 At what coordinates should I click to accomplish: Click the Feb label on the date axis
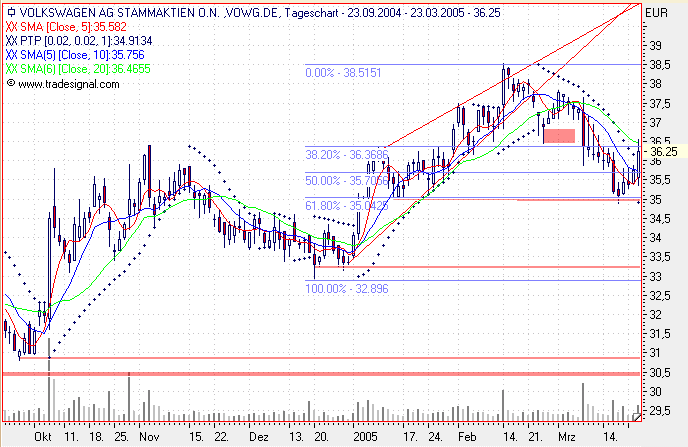(467, 437)
